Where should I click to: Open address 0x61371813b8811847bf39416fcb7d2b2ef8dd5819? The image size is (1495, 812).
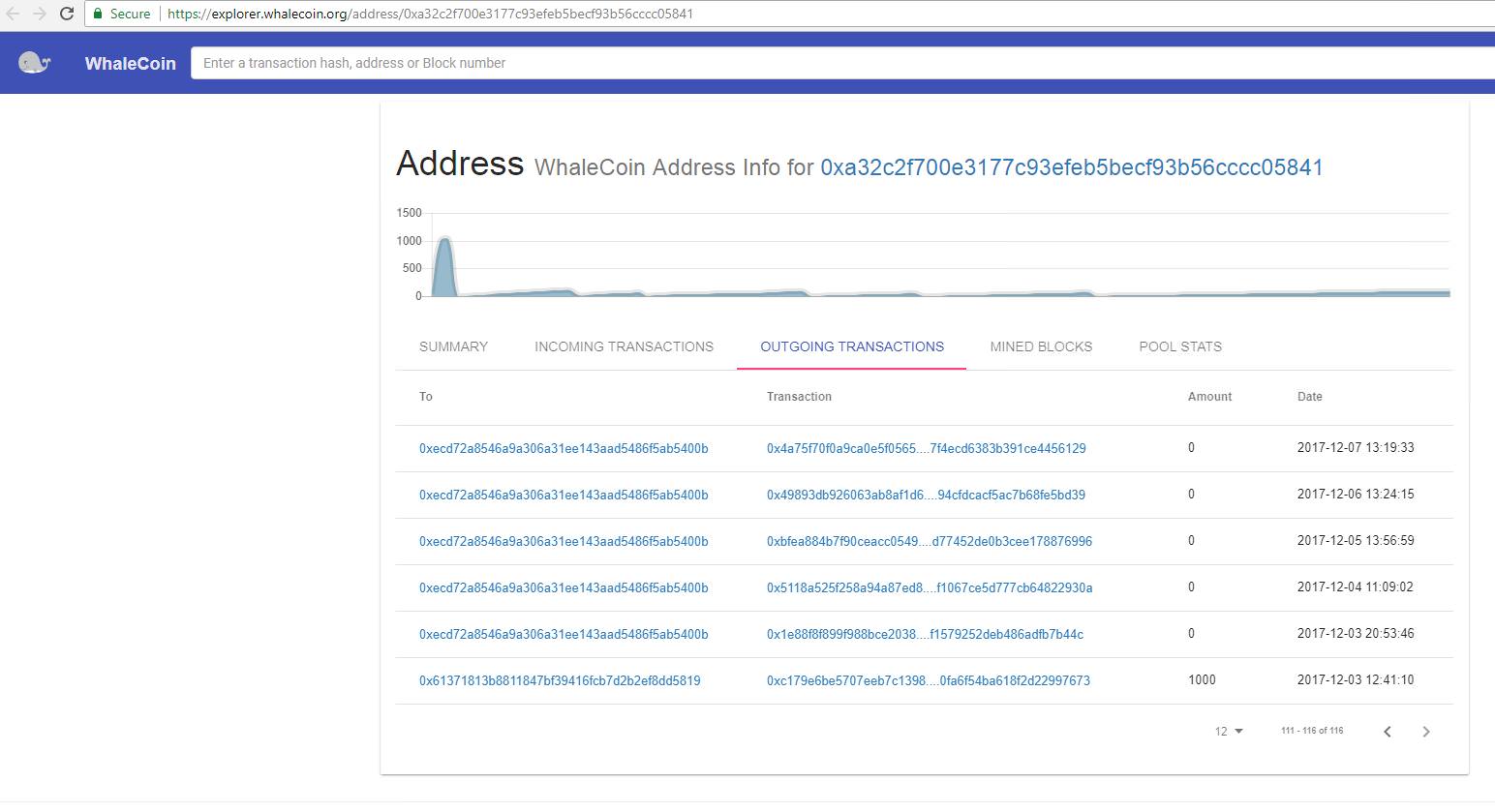tap(560, 680)
